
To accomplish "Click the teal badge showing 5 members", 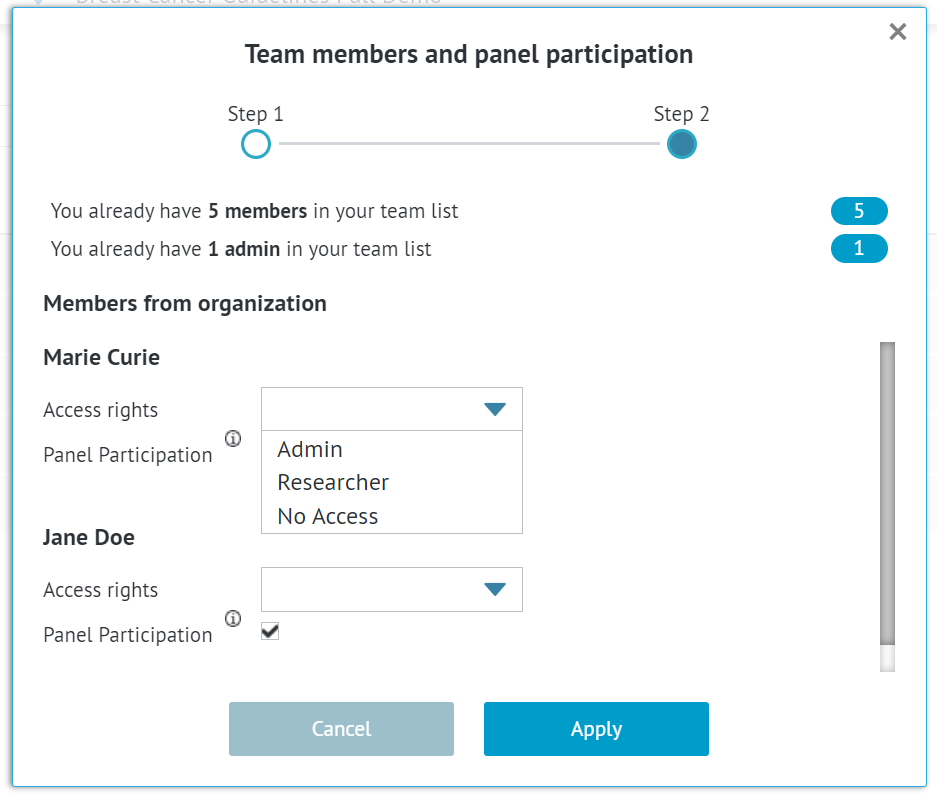I will [859, 211].
